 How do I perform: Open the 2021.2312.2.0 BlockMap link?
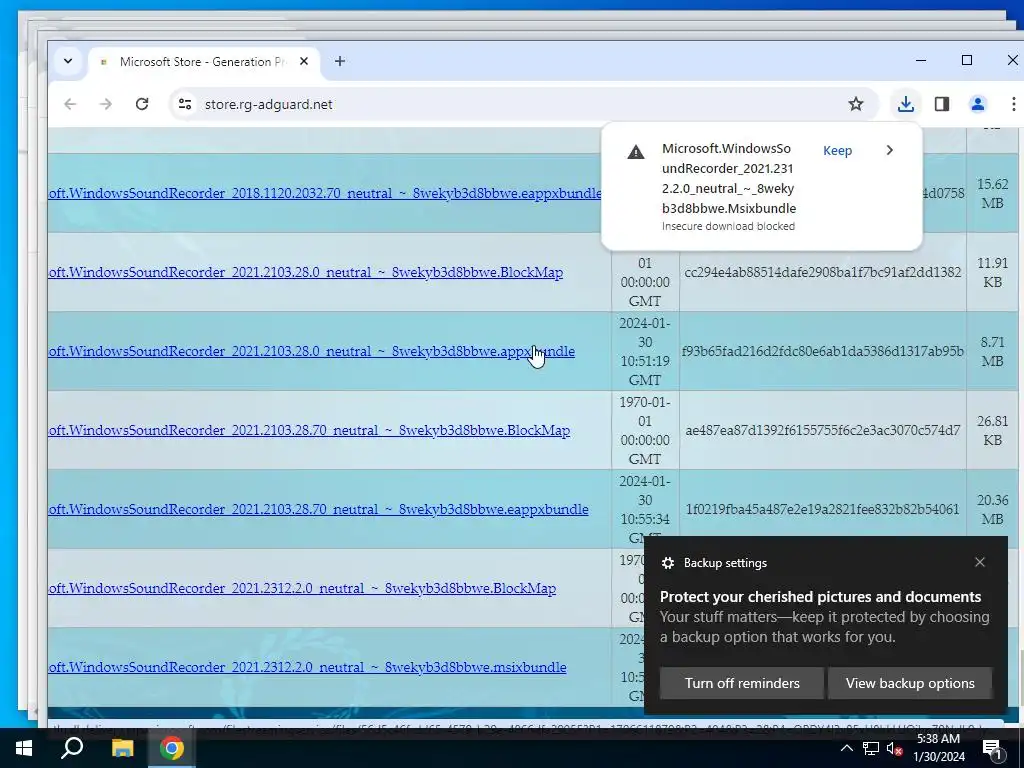pyautogui.click(x=302, y=588)
